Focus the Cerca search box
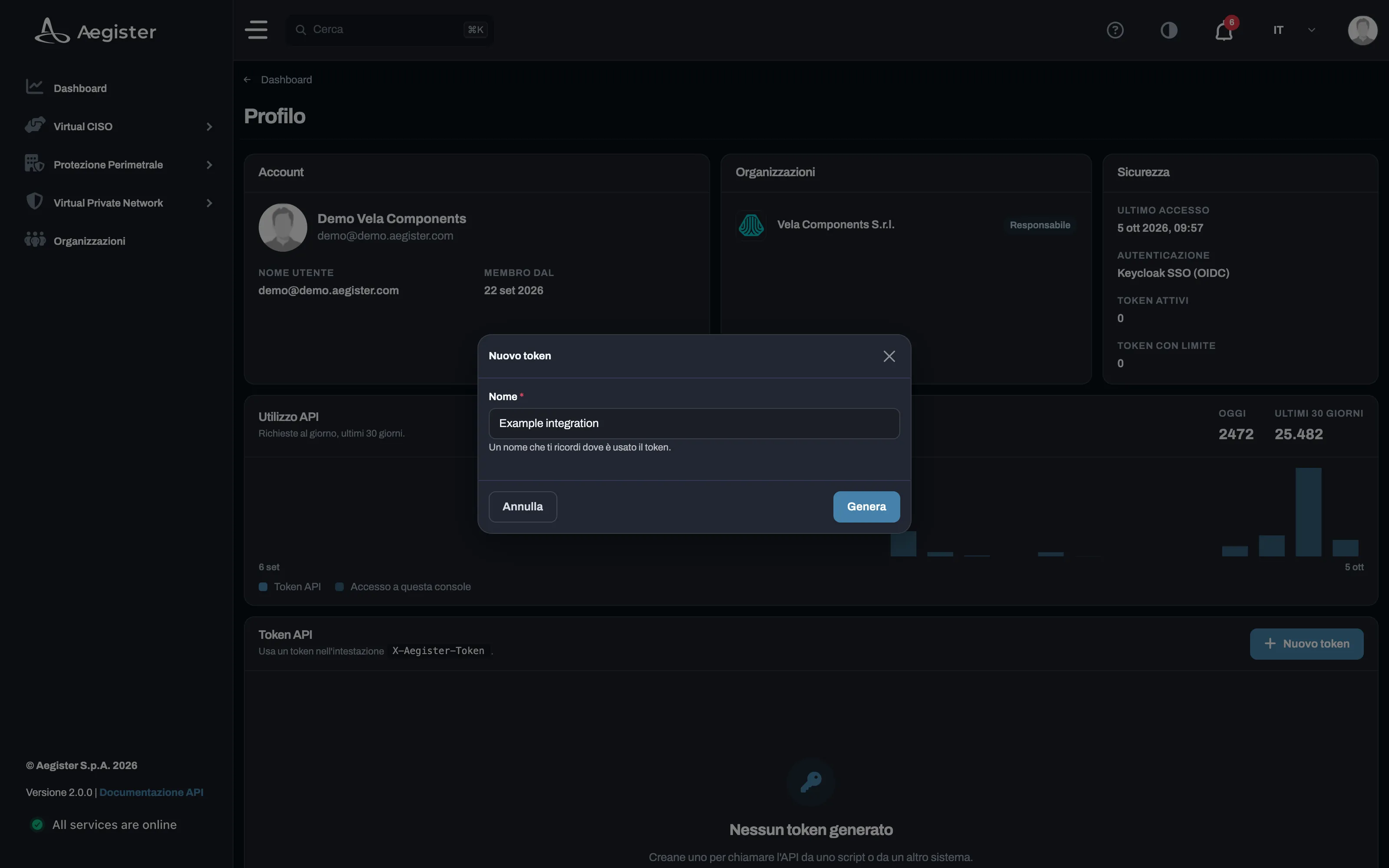This screenshot has height=868, width=1389. coord(390,30)
